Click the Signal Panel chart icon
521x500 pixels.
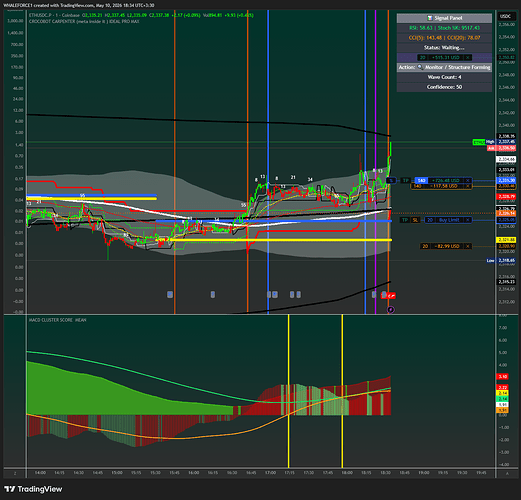click(430, 18)
